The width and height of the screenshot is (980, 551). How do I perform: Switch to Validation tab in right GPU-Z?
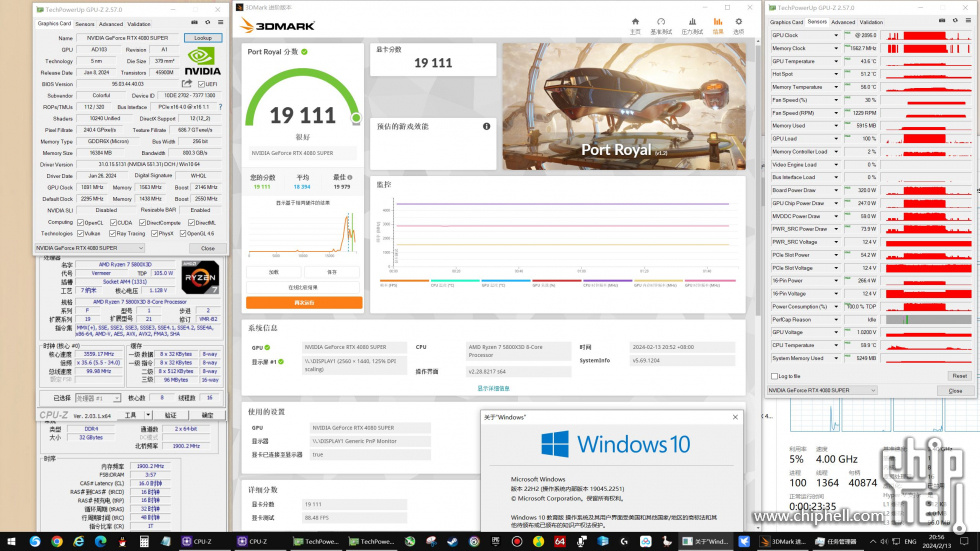click(x=871, y=22)
